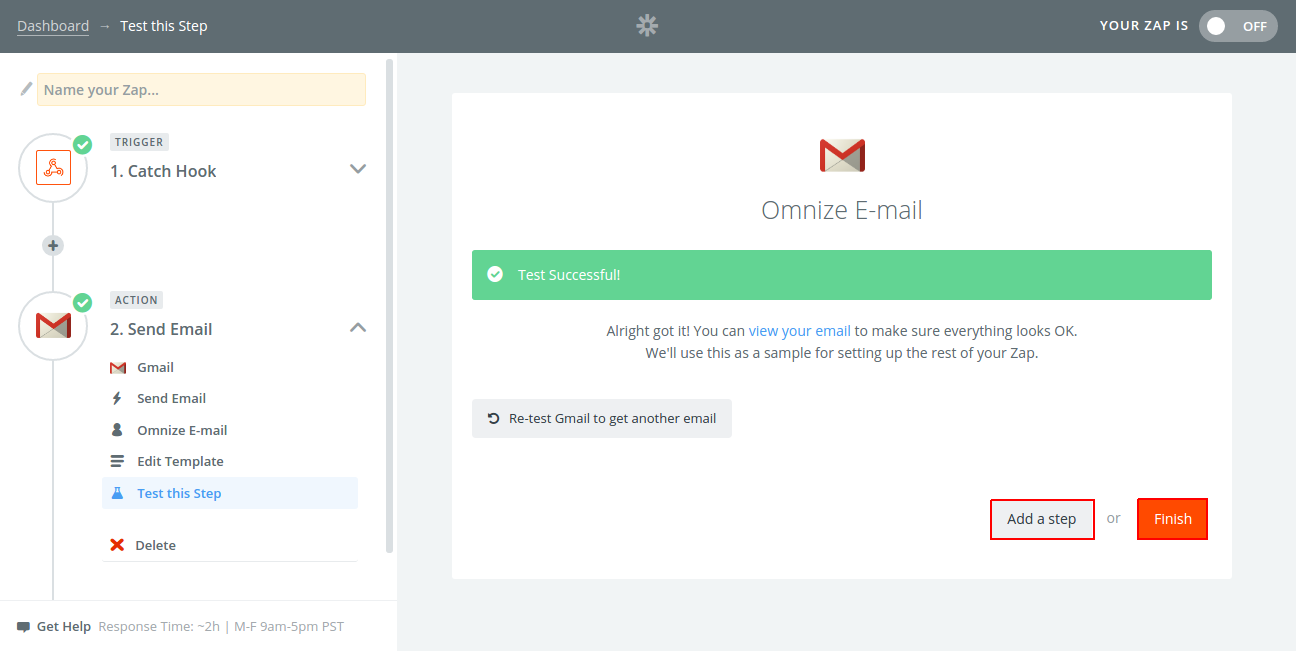Click the Response Time ~2h text

click(x=159, y=627)
